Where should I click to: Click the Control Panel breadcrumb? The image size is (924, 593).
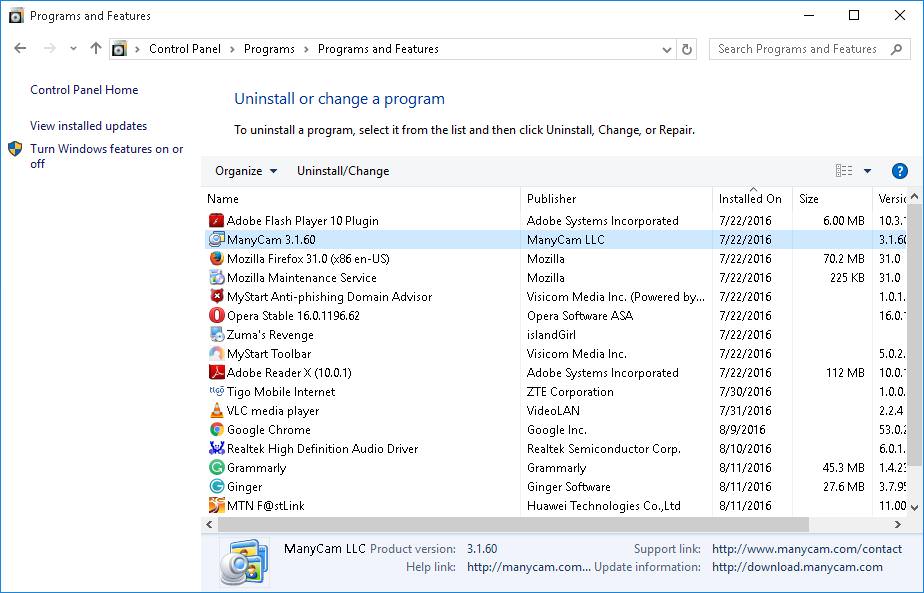pyautogui.click(x=185, y=49)
